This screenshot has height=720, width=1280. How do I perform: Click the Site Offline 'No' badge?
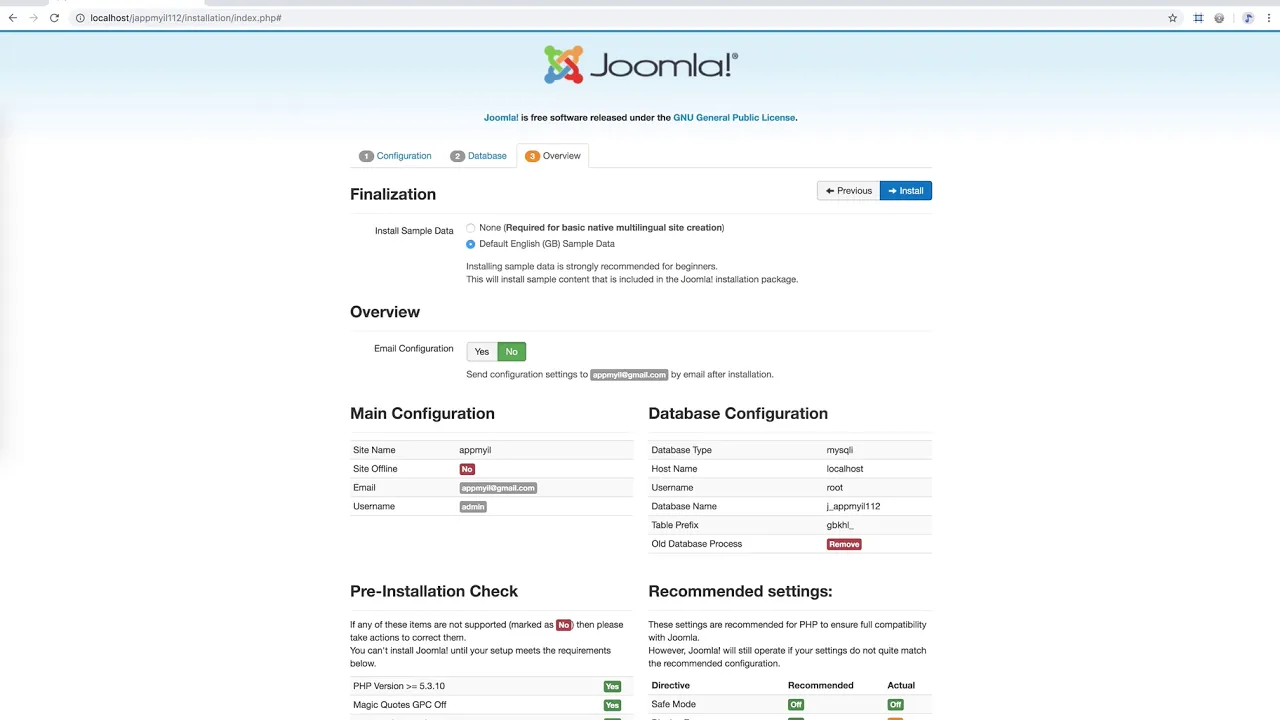pyautogui.click(x=467, y=469)
